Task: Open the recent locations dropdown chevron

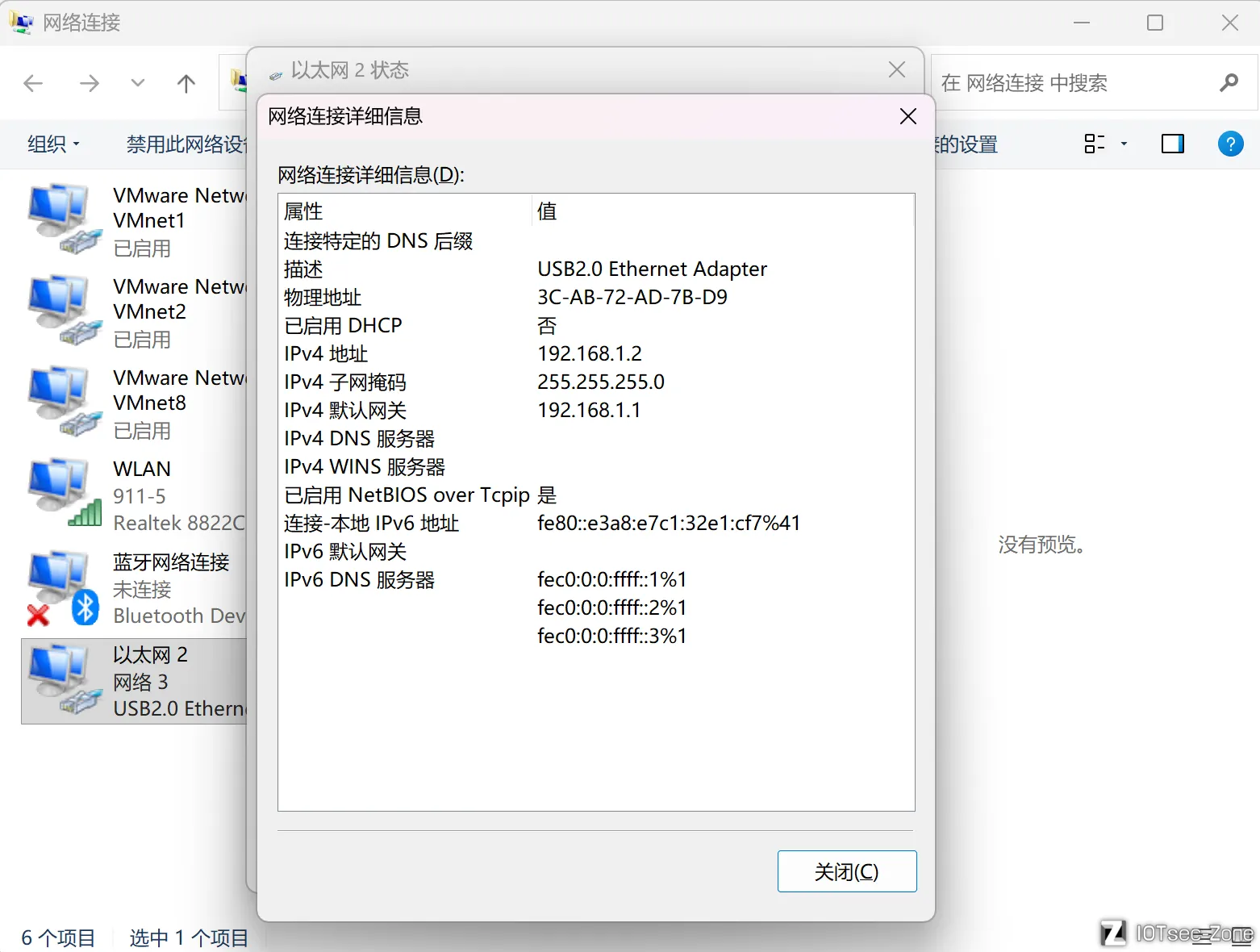Action: (138, 83)
